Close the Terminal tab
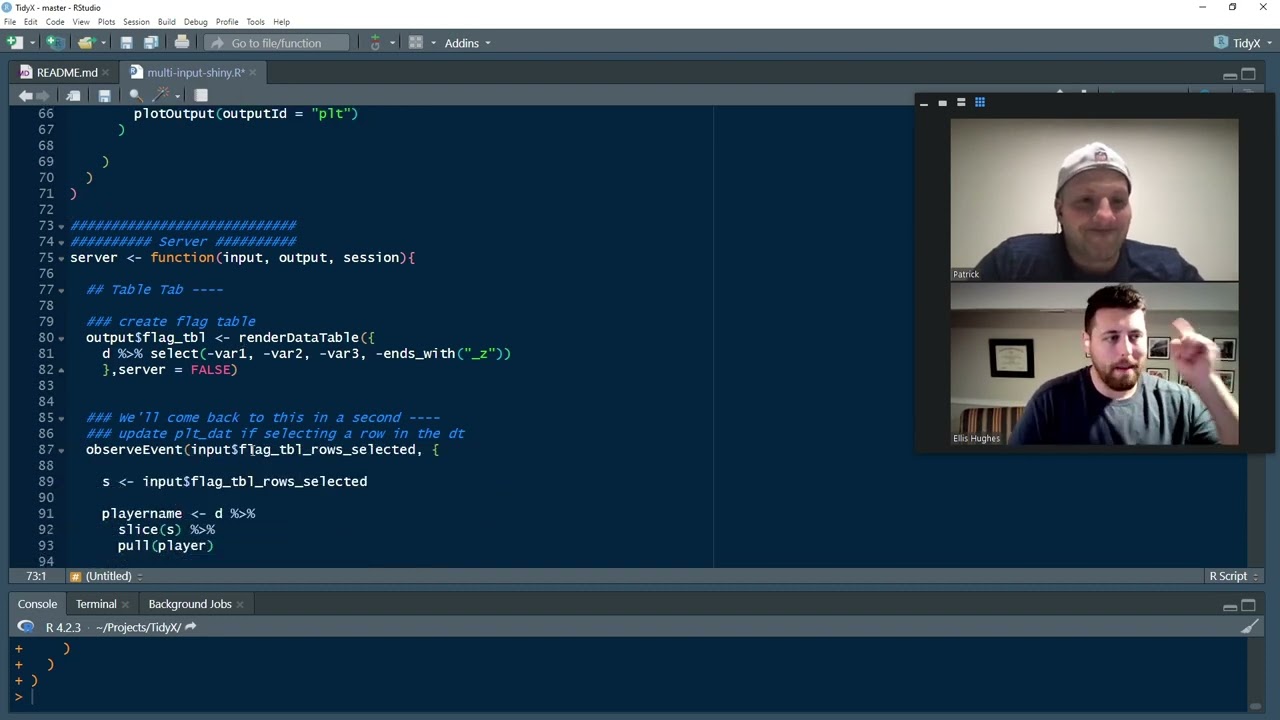 coord(126,604)
